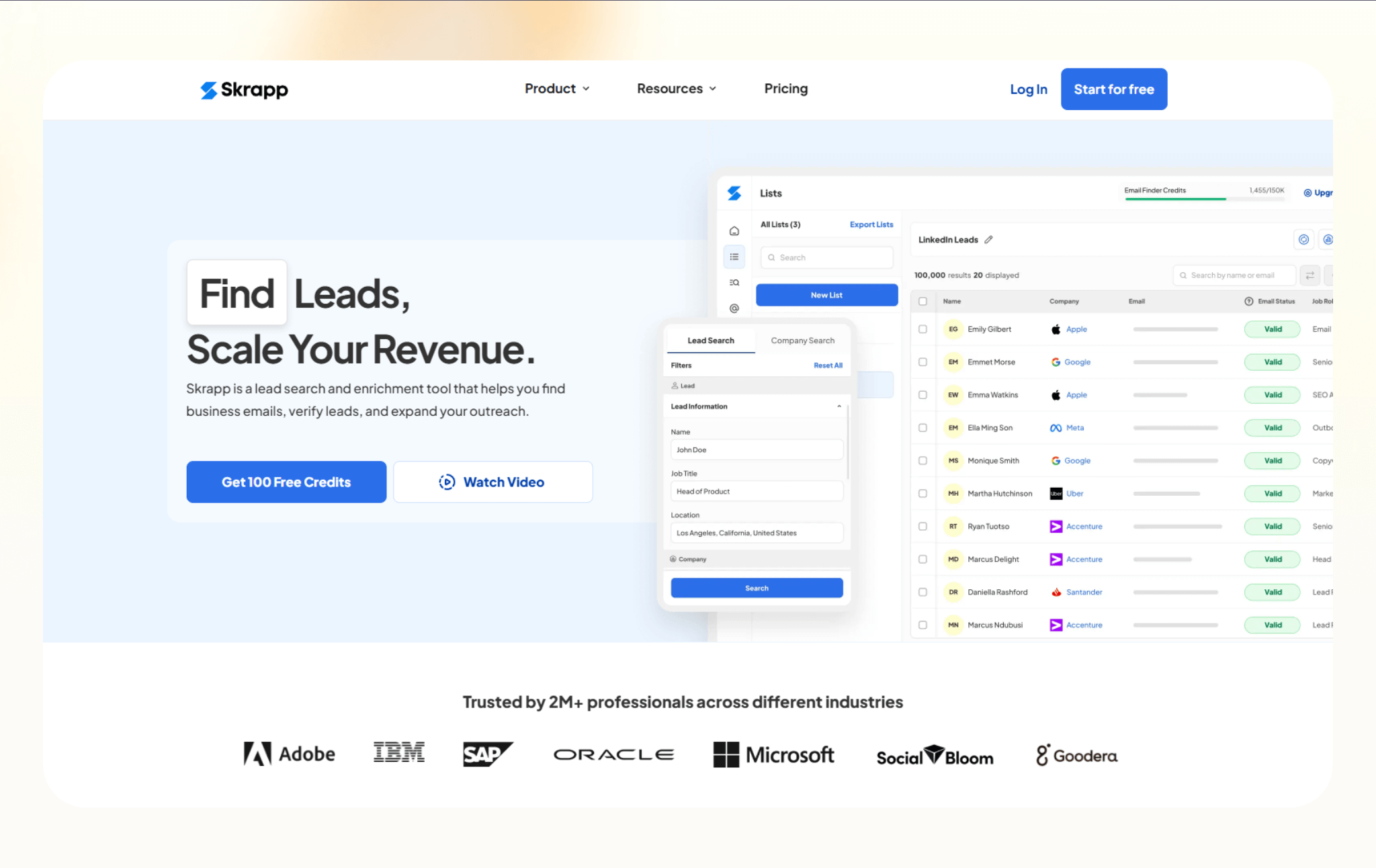Open the lead search sidebar icon
This screenshot has width=1376, height=868.
point(734,283)
